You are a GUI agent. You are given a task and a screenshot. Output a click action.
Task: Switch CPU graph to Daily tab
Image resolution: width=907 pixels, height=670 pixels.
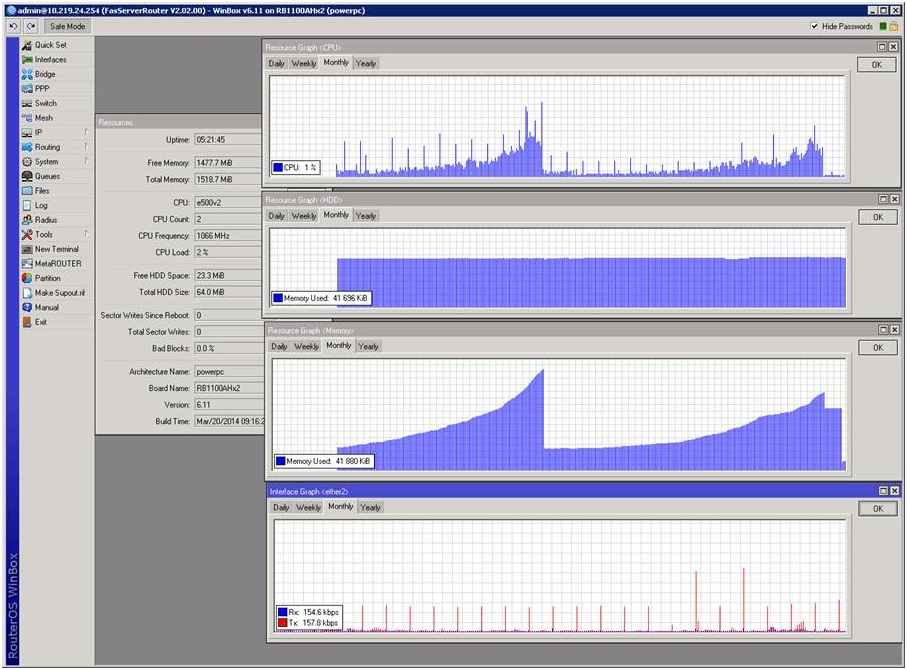click(277, 63)
